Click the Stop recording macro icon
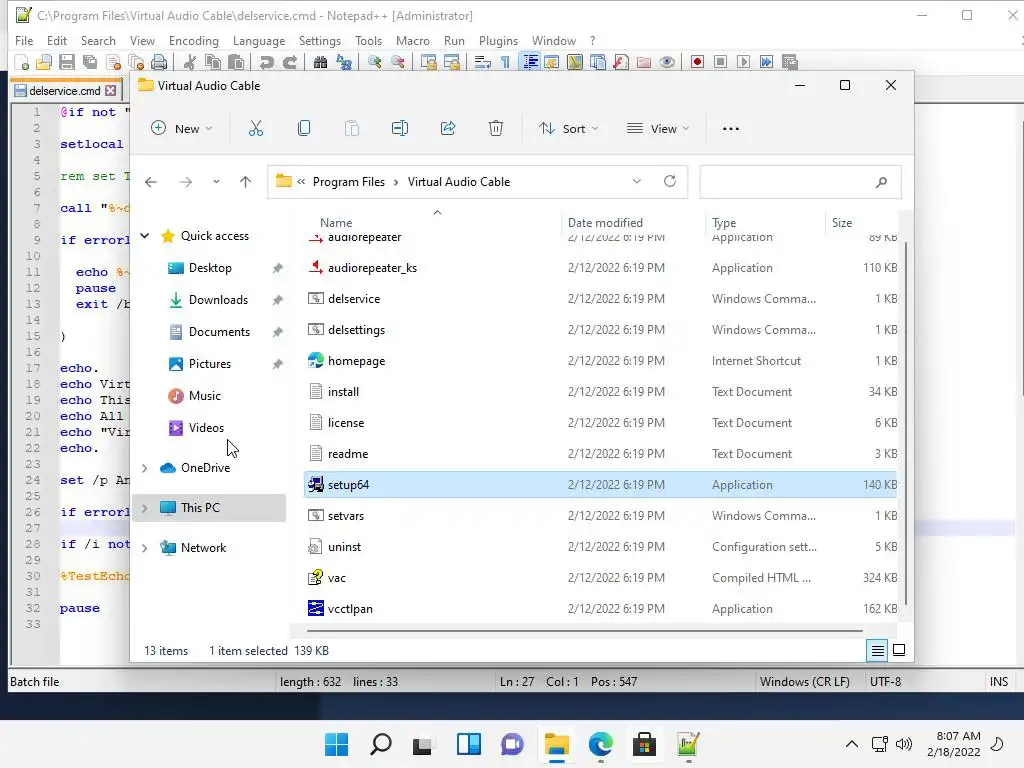This screenshot has width=1024, height=768. (720, 62)
